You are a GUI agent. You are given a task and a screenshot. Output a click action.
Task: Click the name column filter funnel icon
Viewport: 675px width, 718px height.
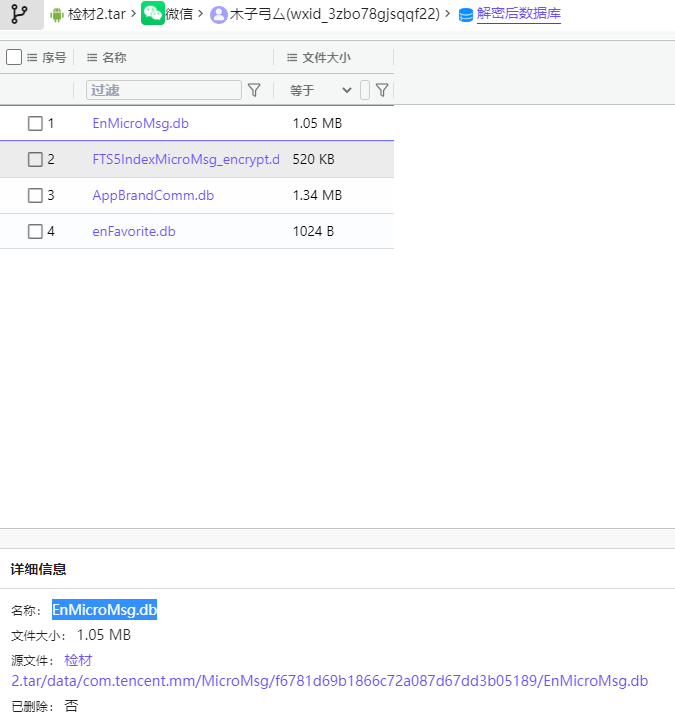(x=254, y=90)
